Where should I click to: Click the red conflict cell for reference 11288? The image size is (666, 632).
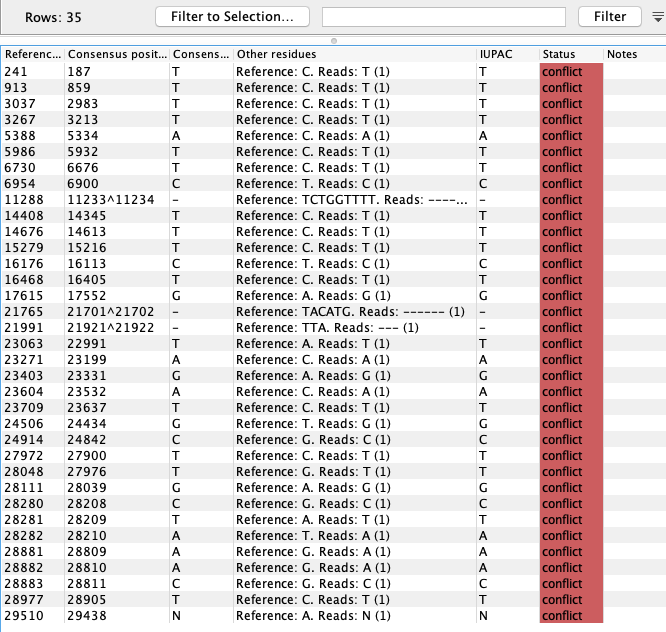(570, 200)
